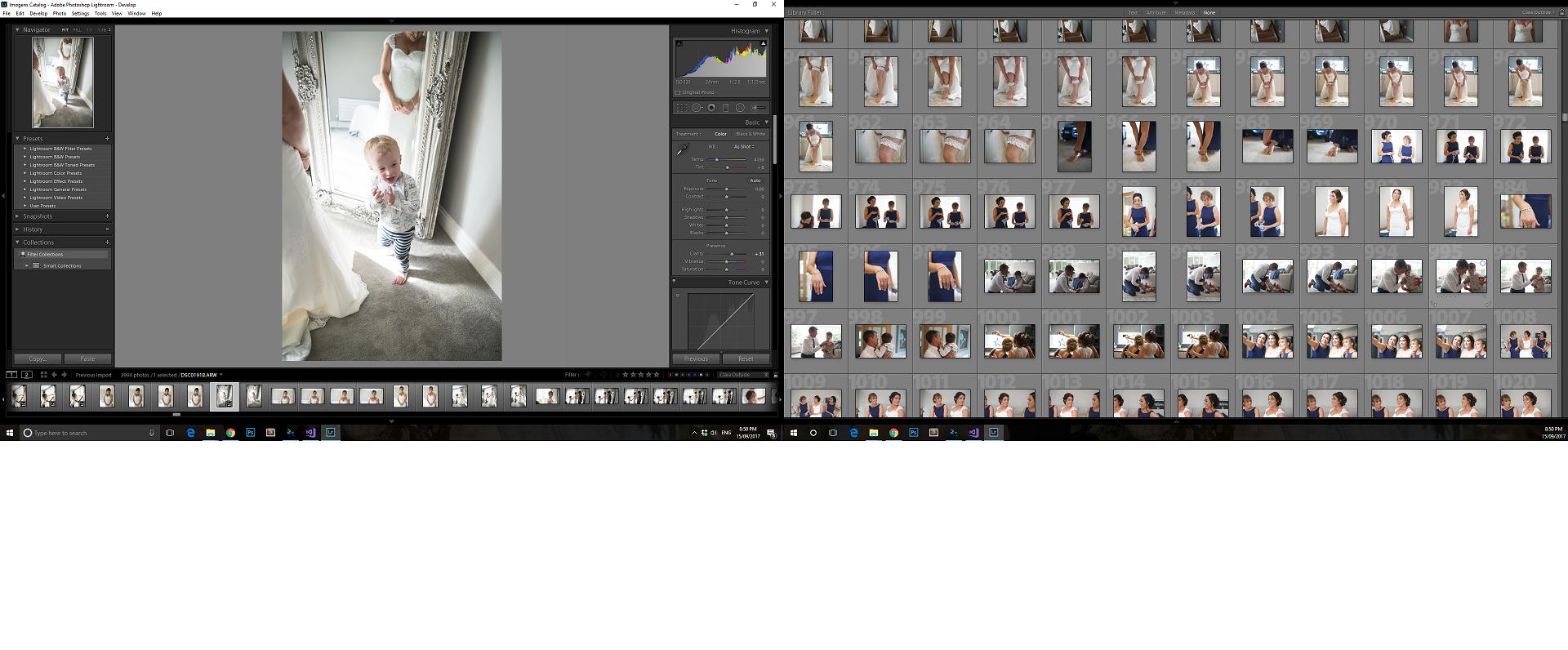1568x650 pixels.
Task: Select garter photo numbered 962 in grid window
Action: 880,146
